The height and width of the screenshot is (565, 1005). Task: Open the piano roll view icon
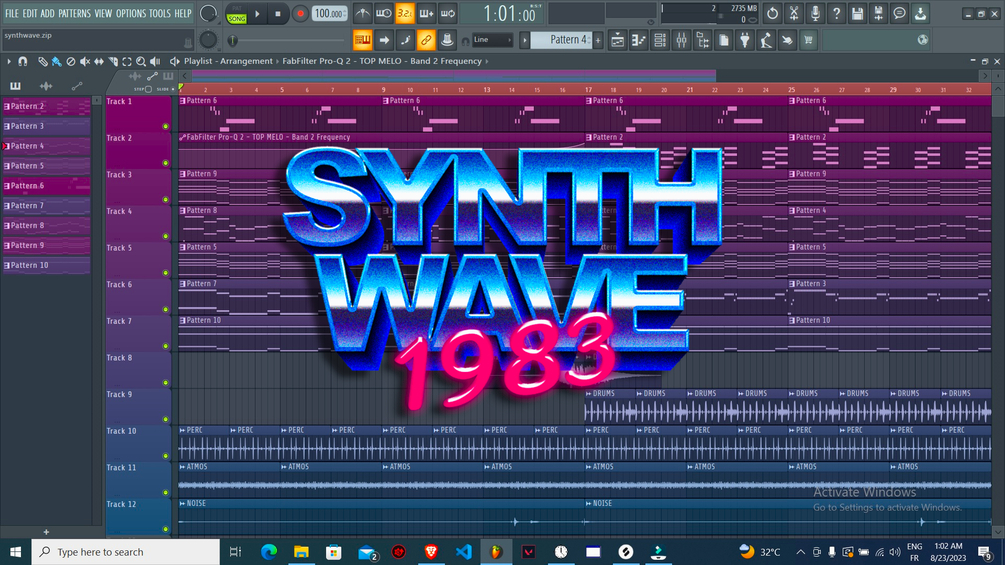[638, 40]
